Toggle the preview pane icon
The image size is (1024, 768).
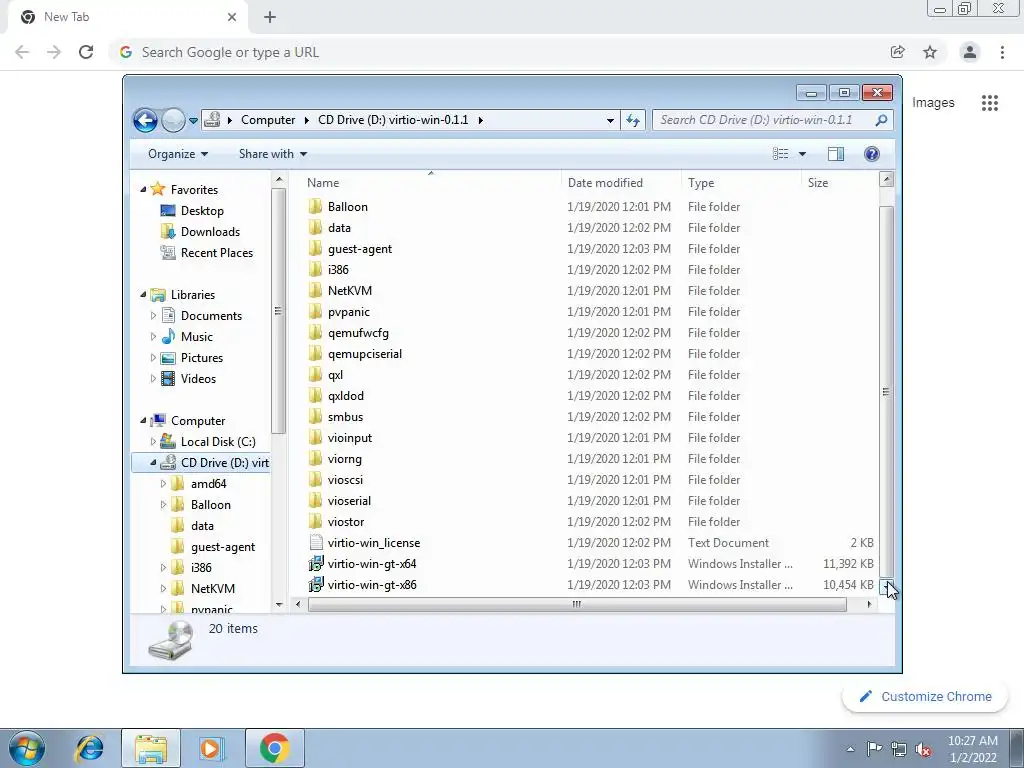835,154
